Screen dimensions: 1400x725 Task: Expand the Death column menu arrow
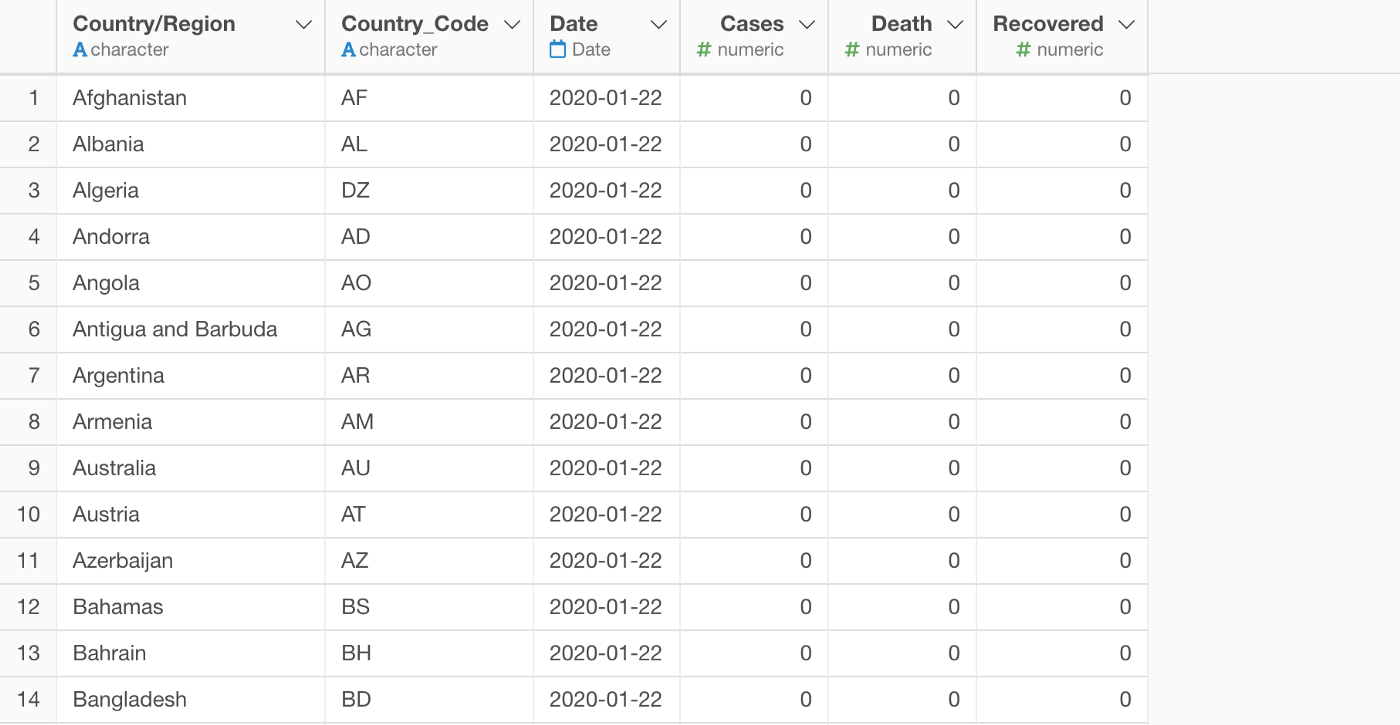(955, 25)
